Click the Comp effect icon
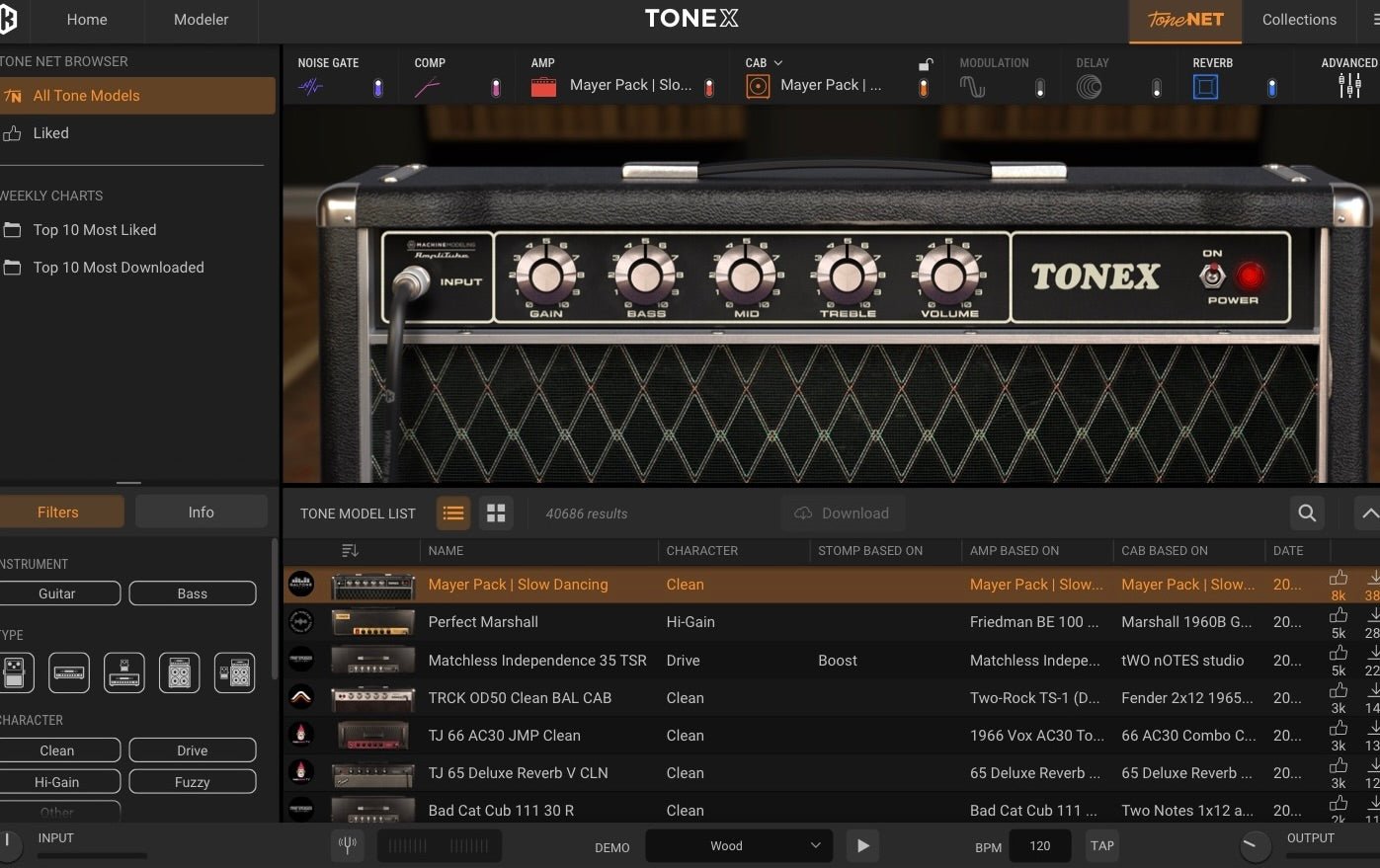This screenshot has height=868, width=1380. coord(427,85)
